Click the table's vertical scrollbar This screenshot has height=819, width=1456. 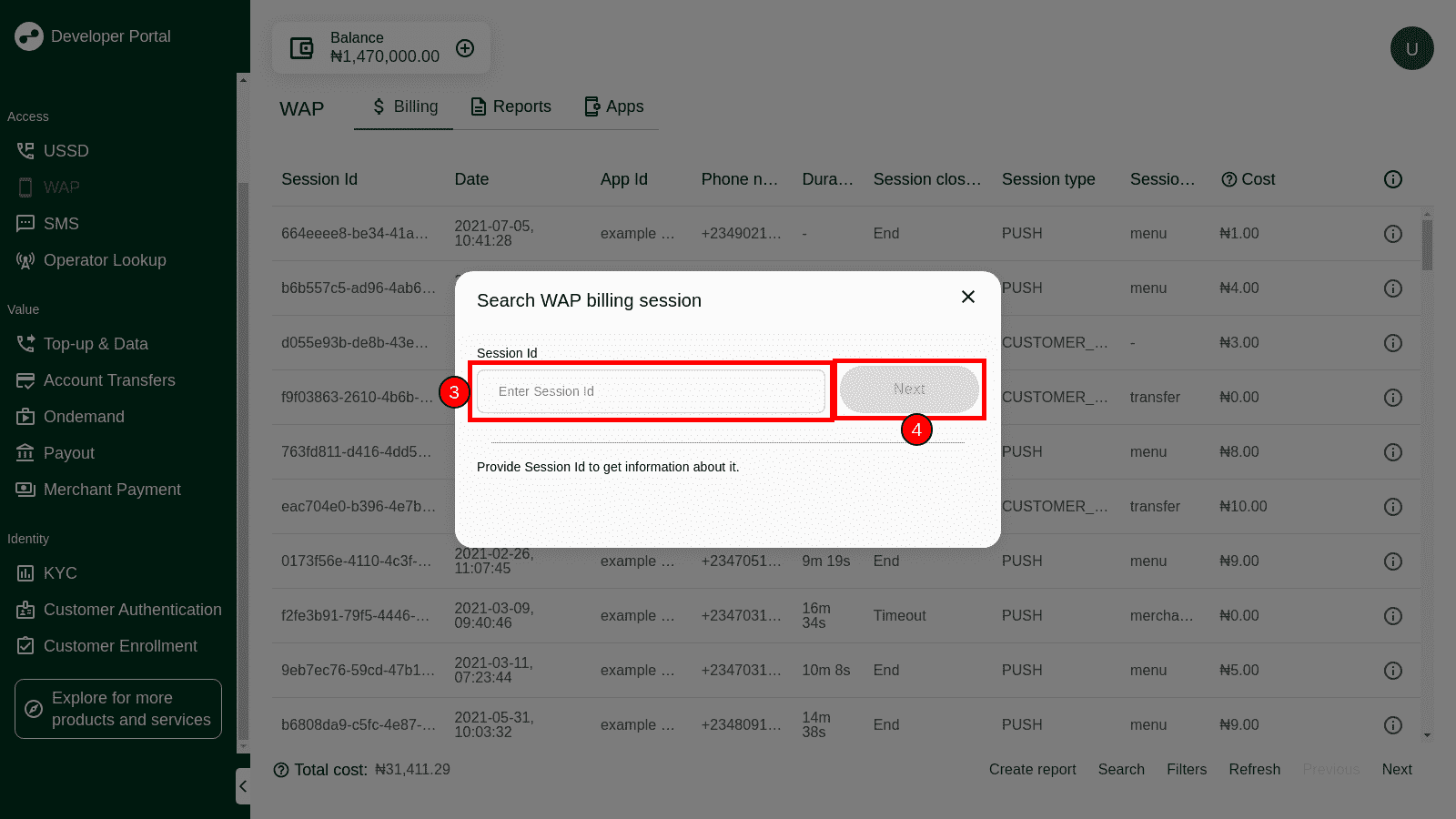[x=1427, y=246]
